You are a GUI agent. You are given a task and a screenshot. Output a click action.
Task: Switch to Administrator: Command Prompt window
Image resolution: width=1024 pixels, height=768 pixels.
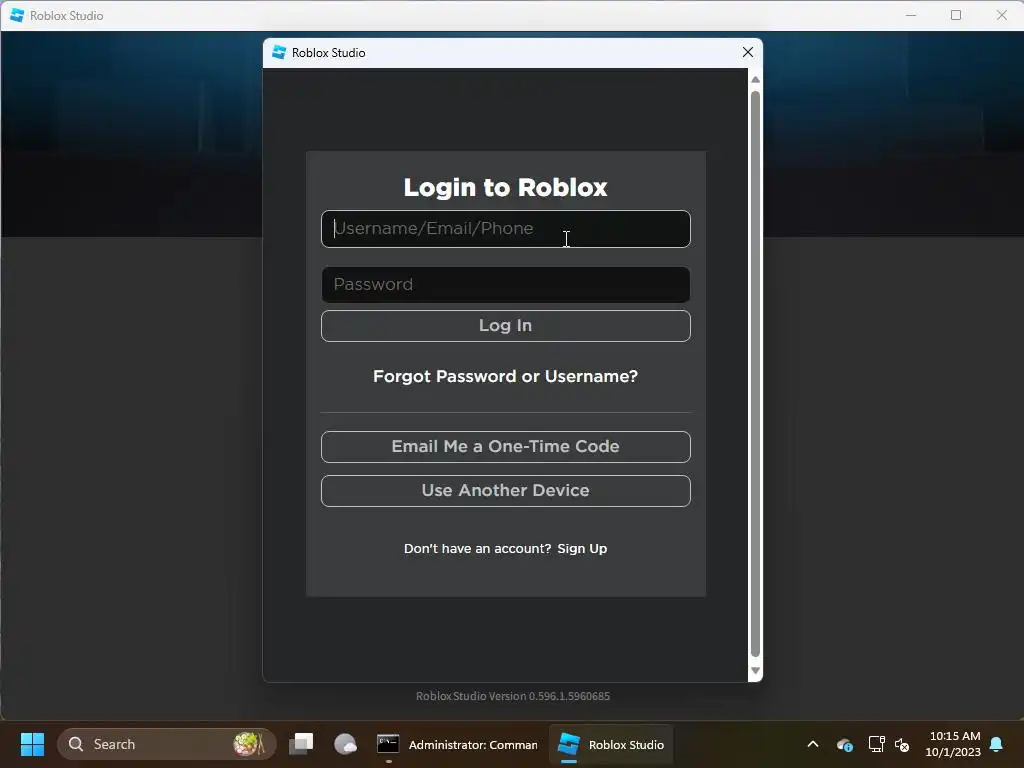pyautogui.click(x=457, y=744)
